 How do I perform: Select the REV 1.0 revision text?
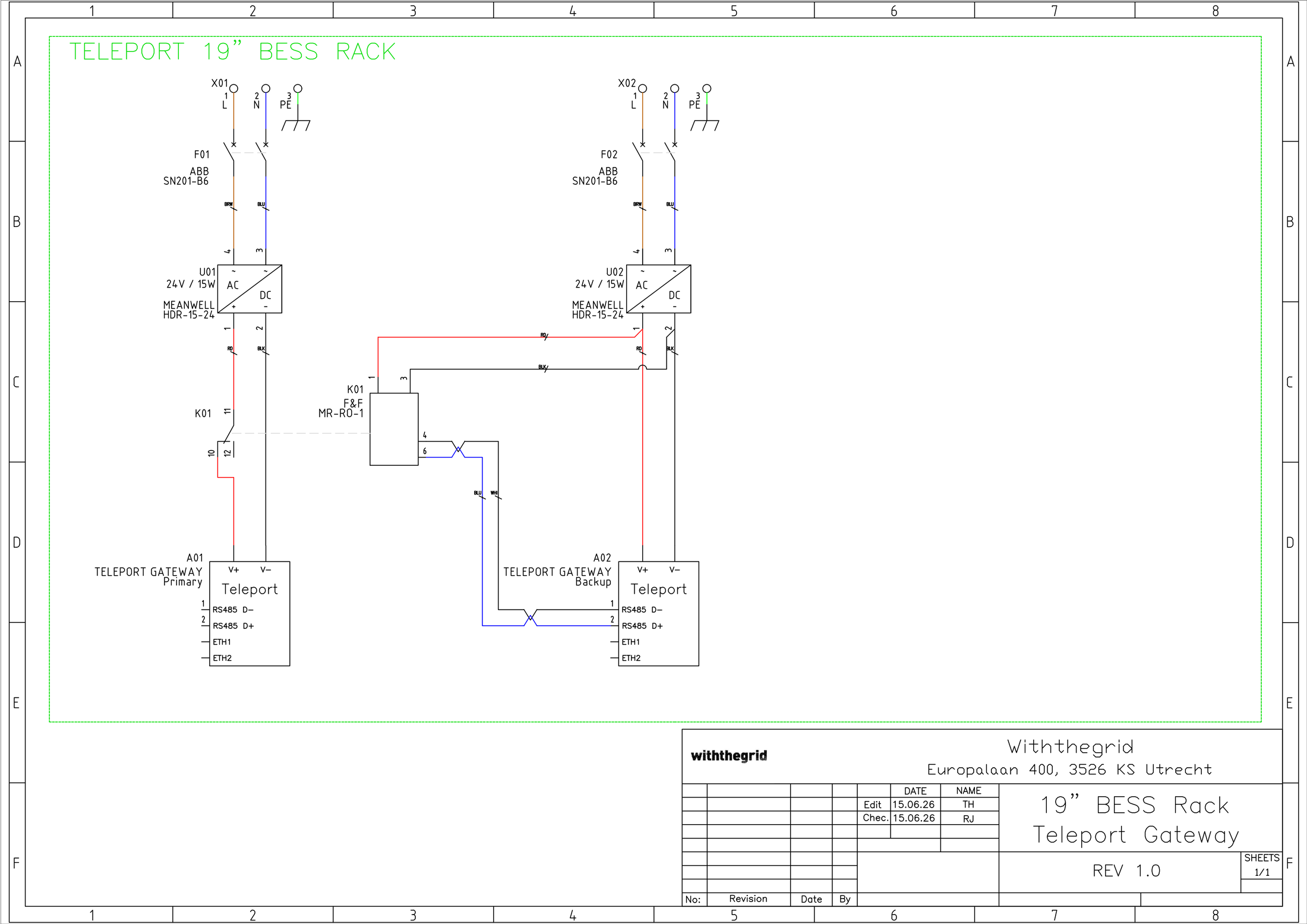point(1126,871)
